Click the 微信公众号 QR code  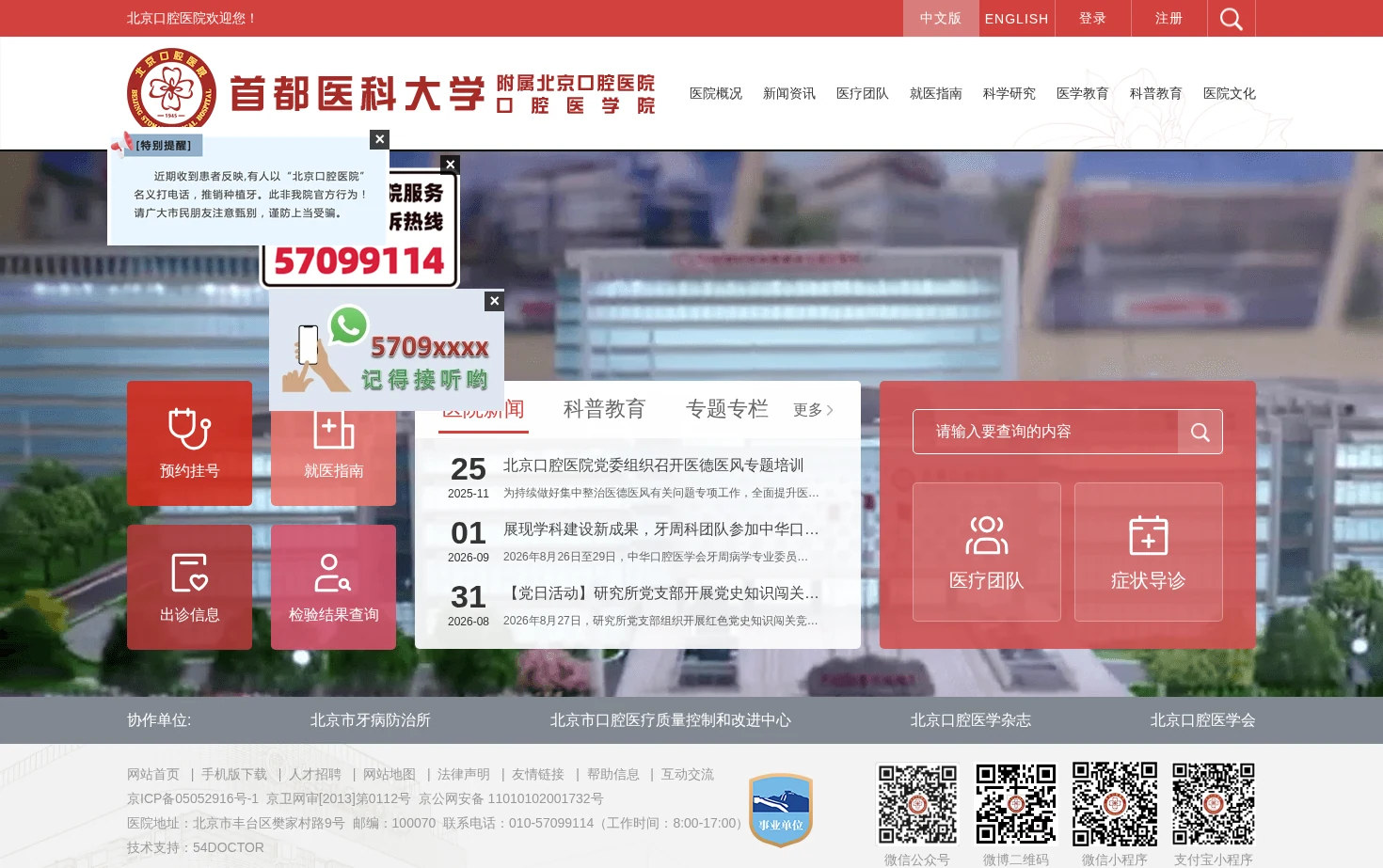coord(917,804)
